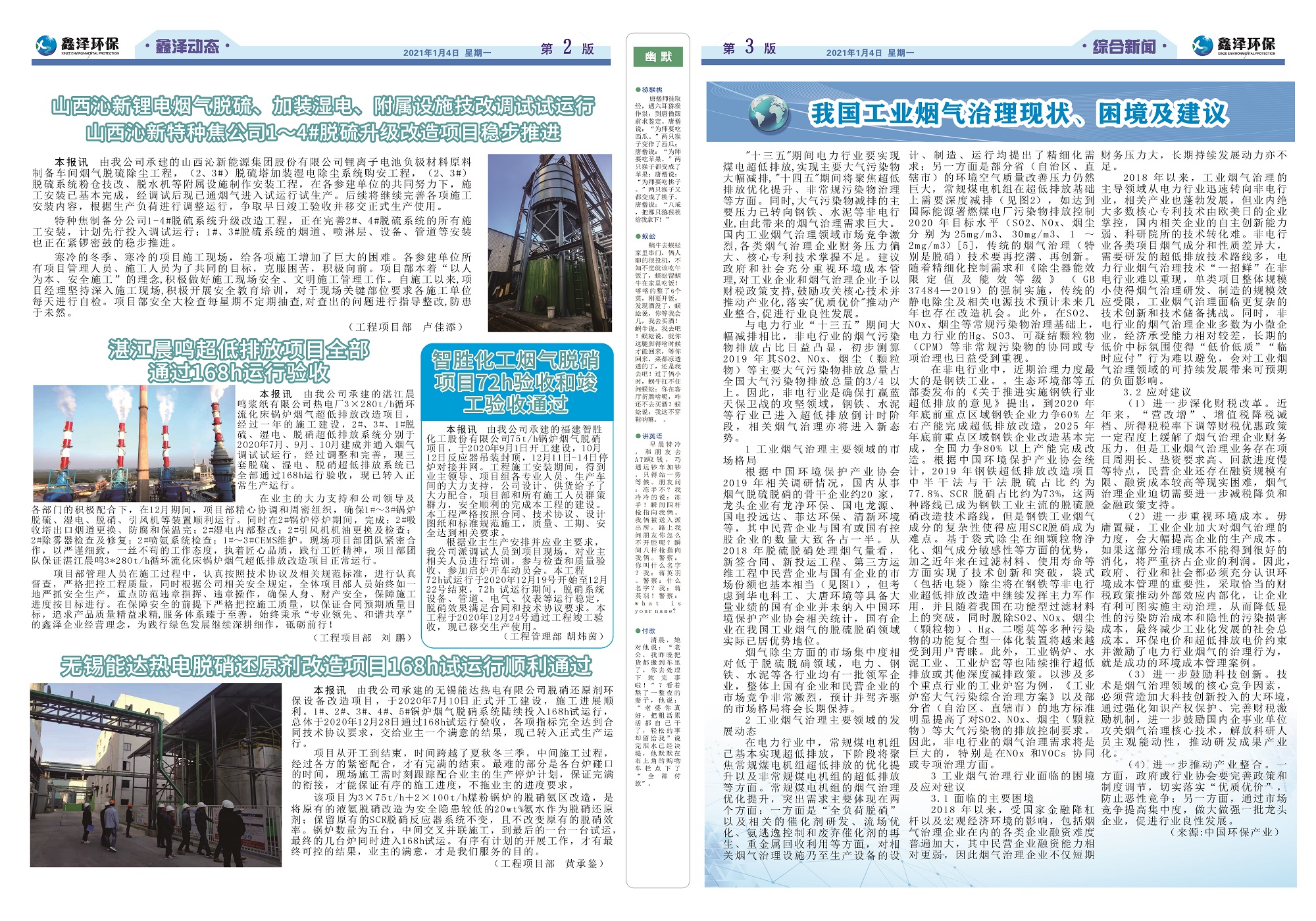Select the 综合新闻 section tab

click(1125, 46)
